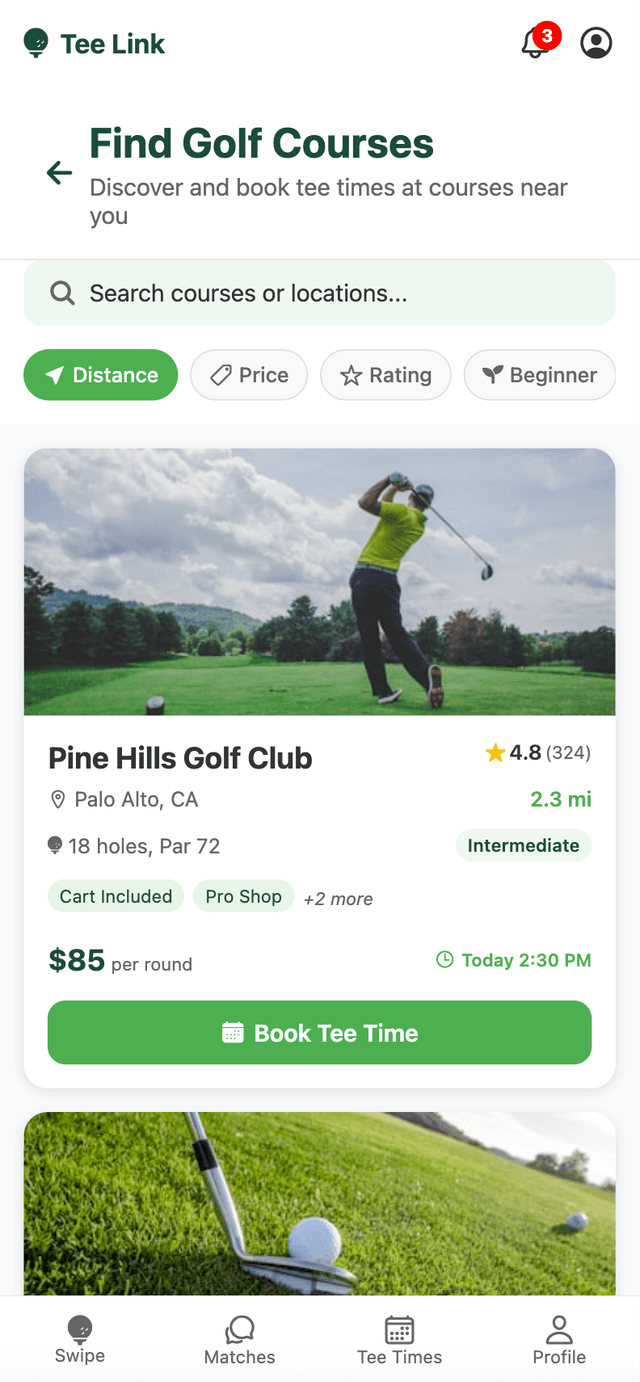Image resolution: width=640 pixels, height=1382 pixels.
Task: Click the search courses or locations field
Action: point(330,293)
